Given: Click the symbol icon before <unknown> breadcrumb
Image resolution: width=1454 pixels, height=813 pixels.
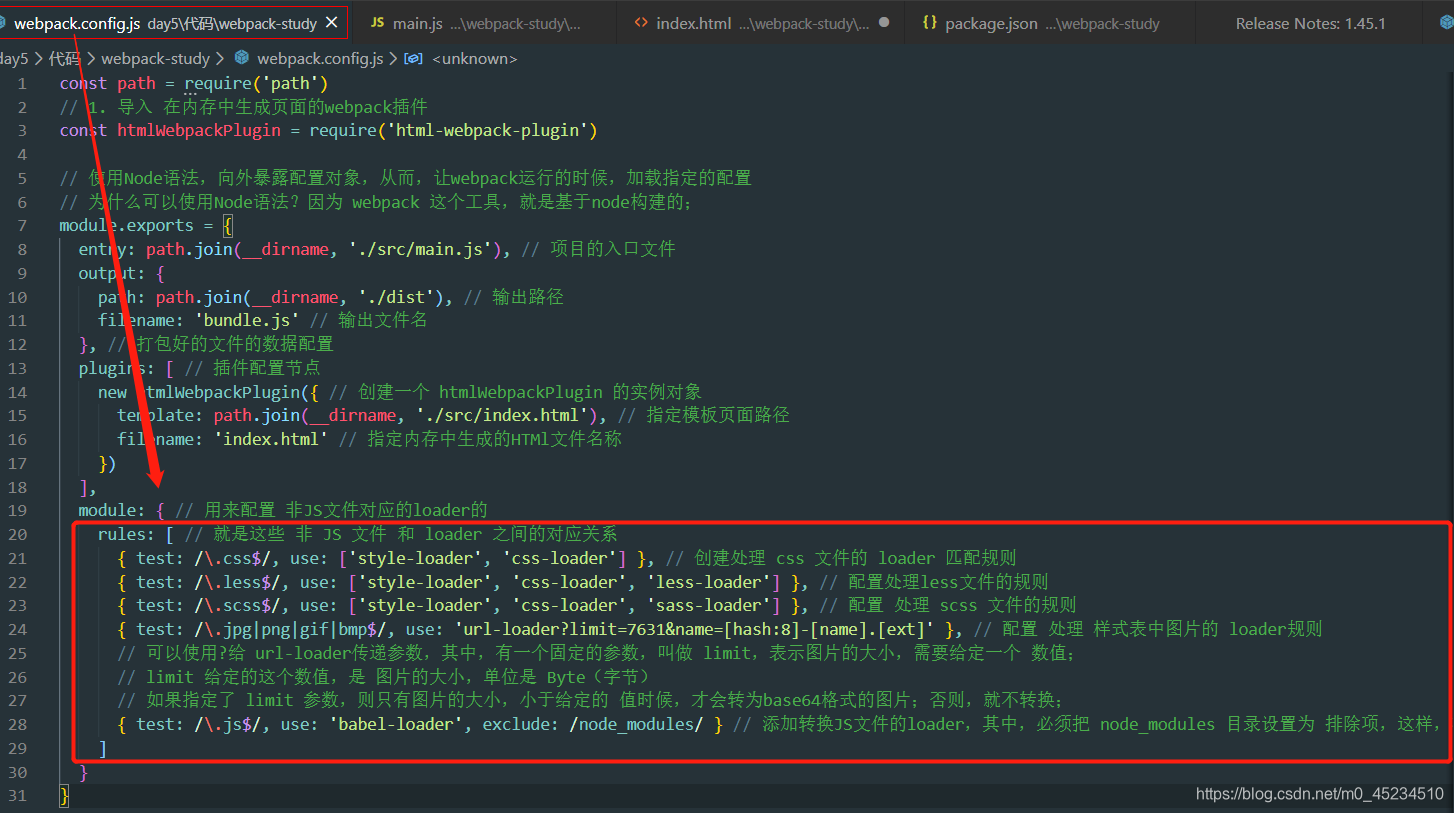Looking at the screenshot, I should click(413, 58).
